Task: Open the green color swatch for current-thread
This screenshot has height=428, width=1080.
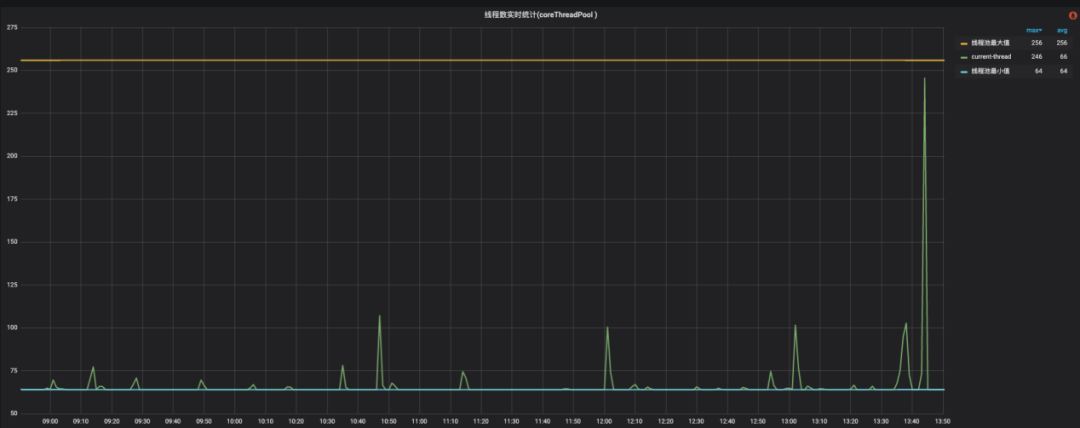Action: (x=964, y=57)
